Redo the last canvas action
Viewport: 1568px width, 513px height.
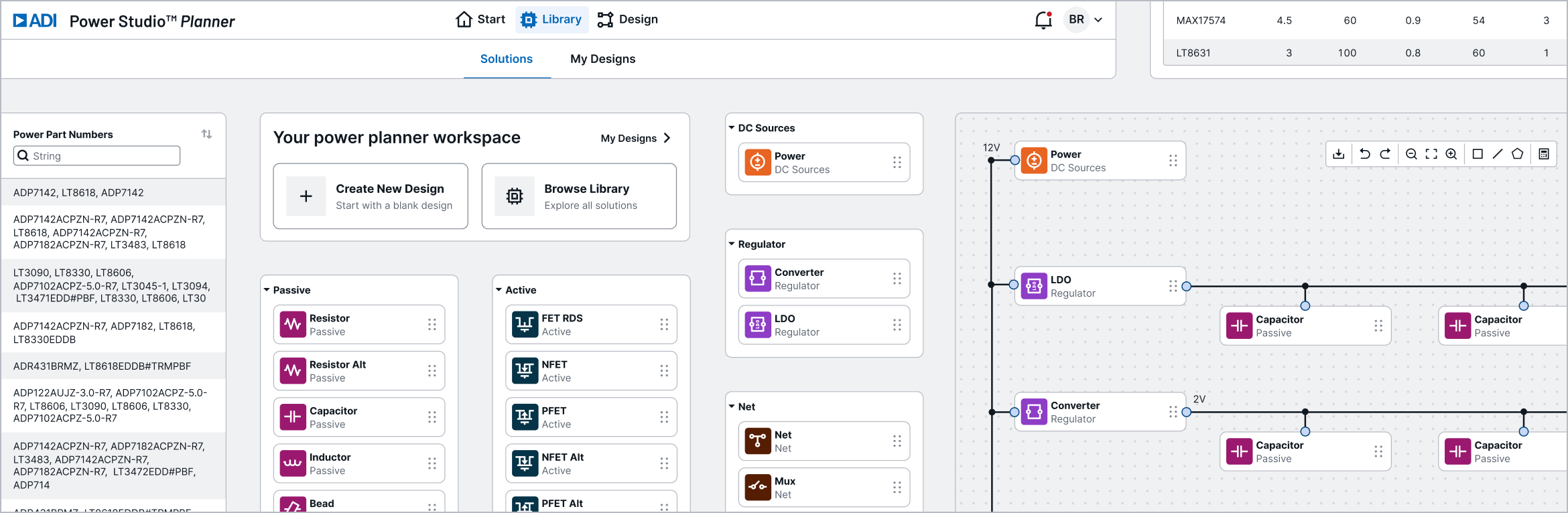[1385, 154]
